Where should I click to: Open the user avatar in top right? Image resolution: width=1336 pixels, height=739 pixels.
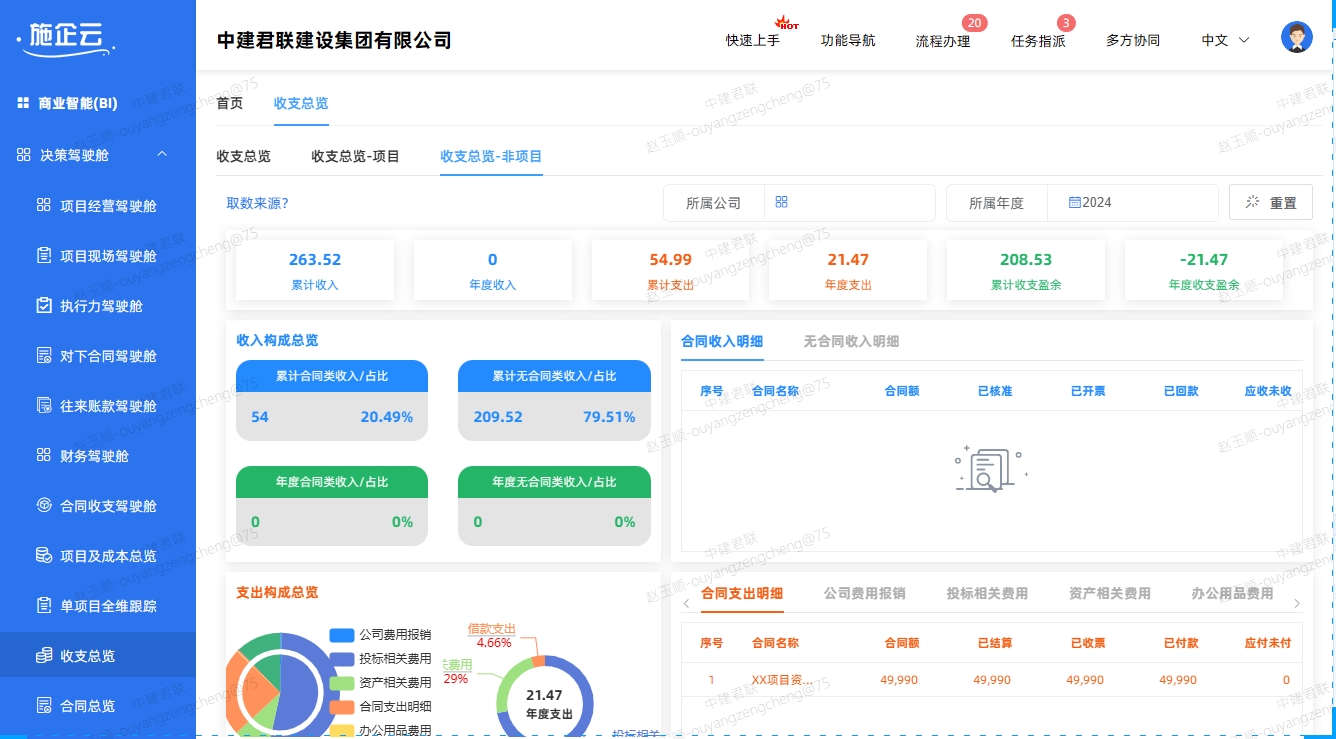click(1296, 36)
